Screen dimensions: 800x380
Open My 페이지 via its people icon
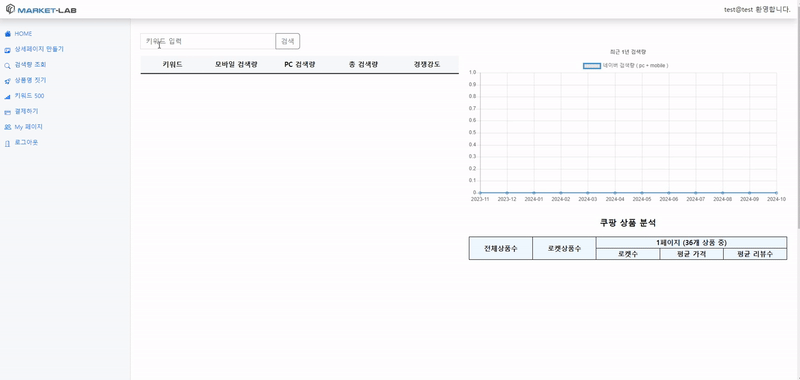(x=7, y=128)
